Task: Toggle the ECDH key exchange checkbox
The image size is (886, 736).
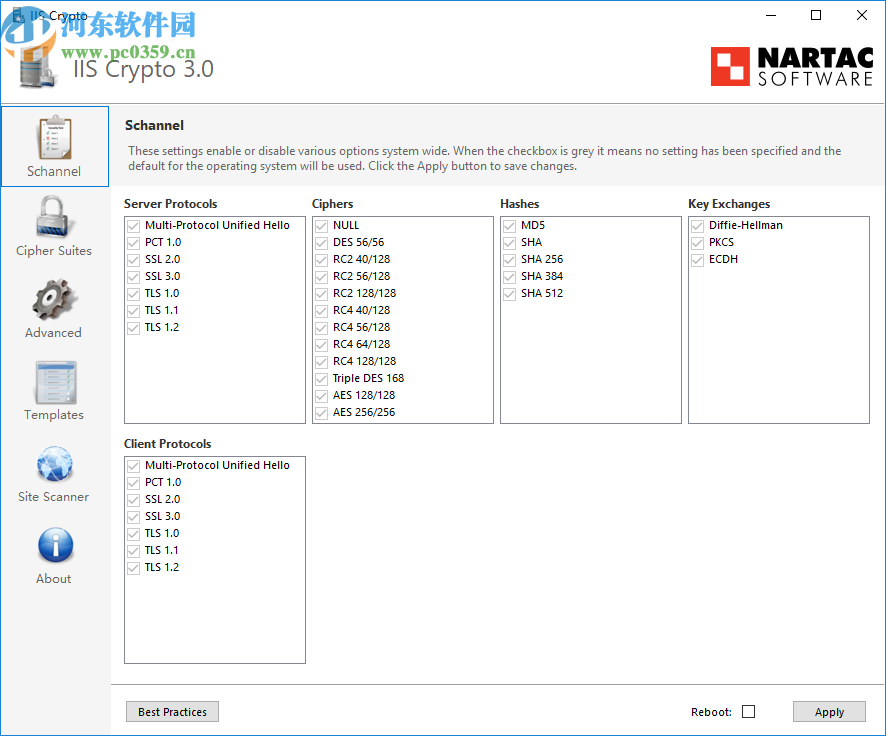Action: point(698,260)
